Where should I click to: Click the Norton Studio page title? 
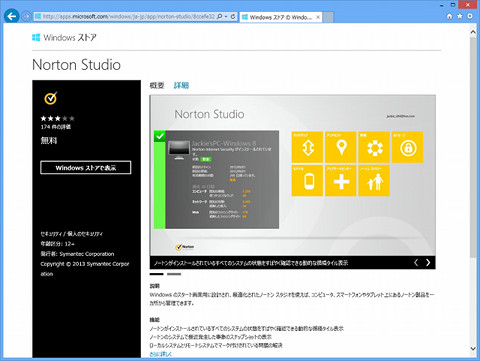tap(76, 65)
